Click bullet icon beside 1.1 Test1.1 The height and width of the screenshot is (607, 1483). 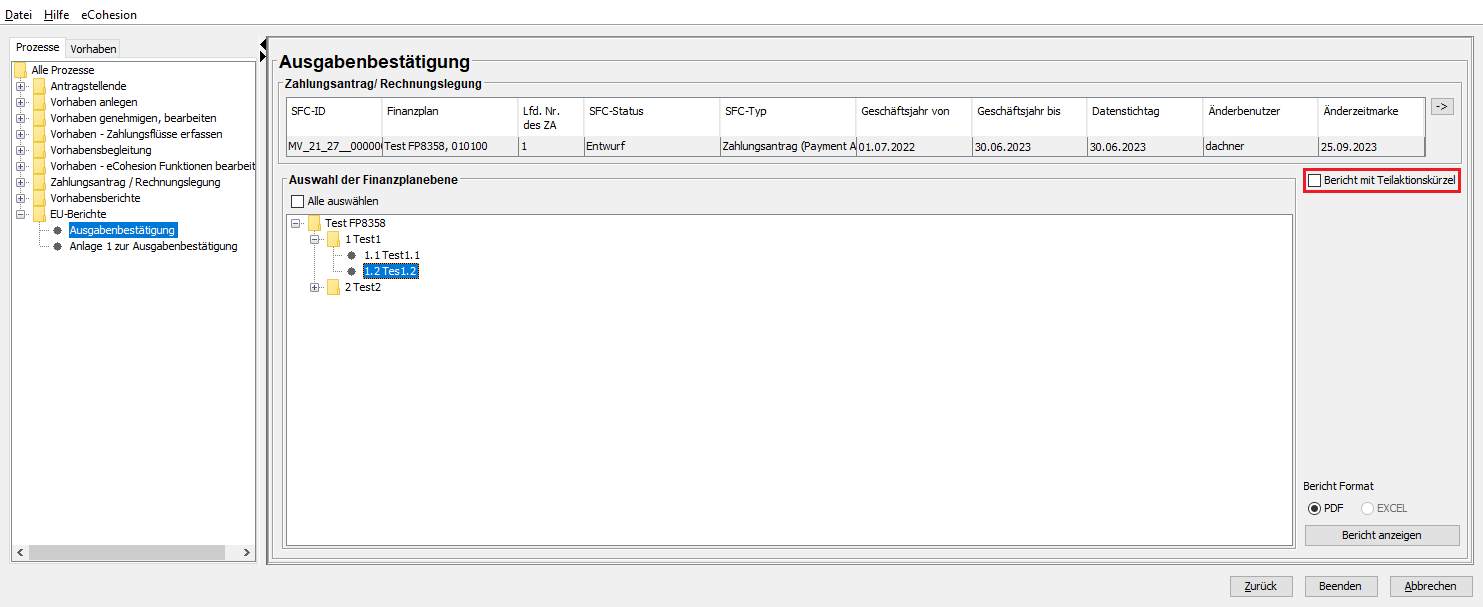point(352,255)
